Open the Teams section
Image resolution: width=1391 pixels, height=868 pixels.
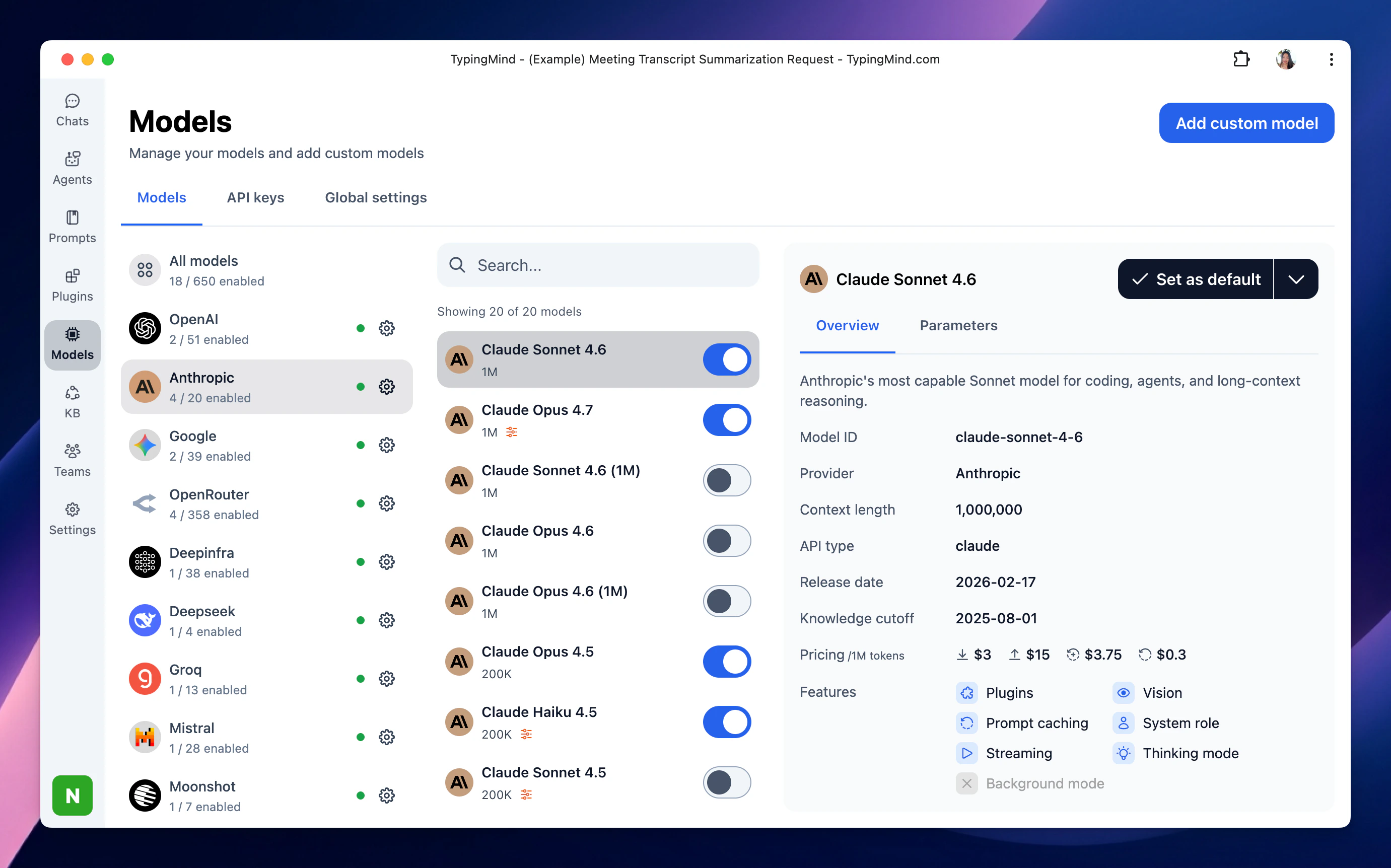tap(73, 460)
